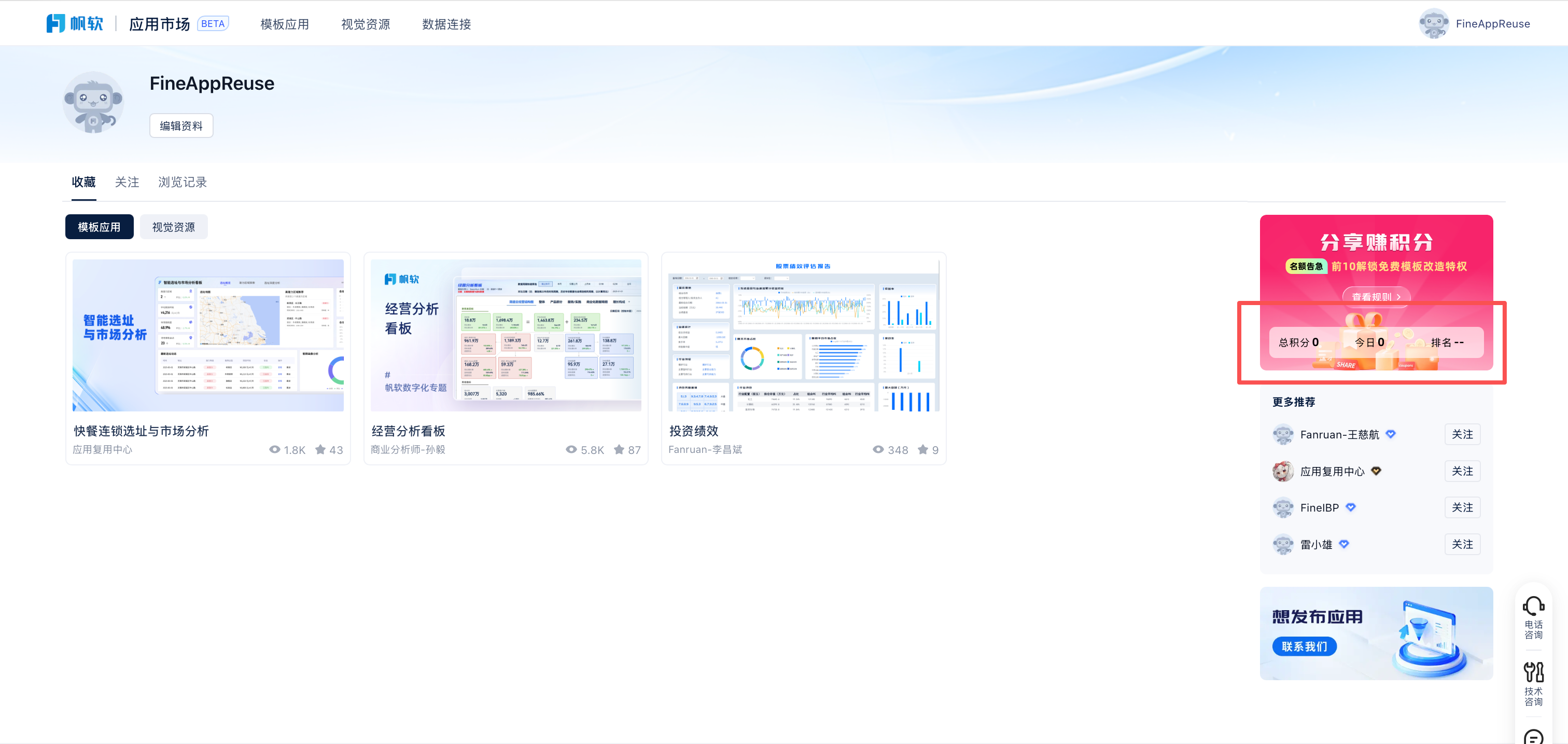Click the chat icon at sidebar bottom
This screenshot has height=744, width=1568.
[x=1533, y=737]
